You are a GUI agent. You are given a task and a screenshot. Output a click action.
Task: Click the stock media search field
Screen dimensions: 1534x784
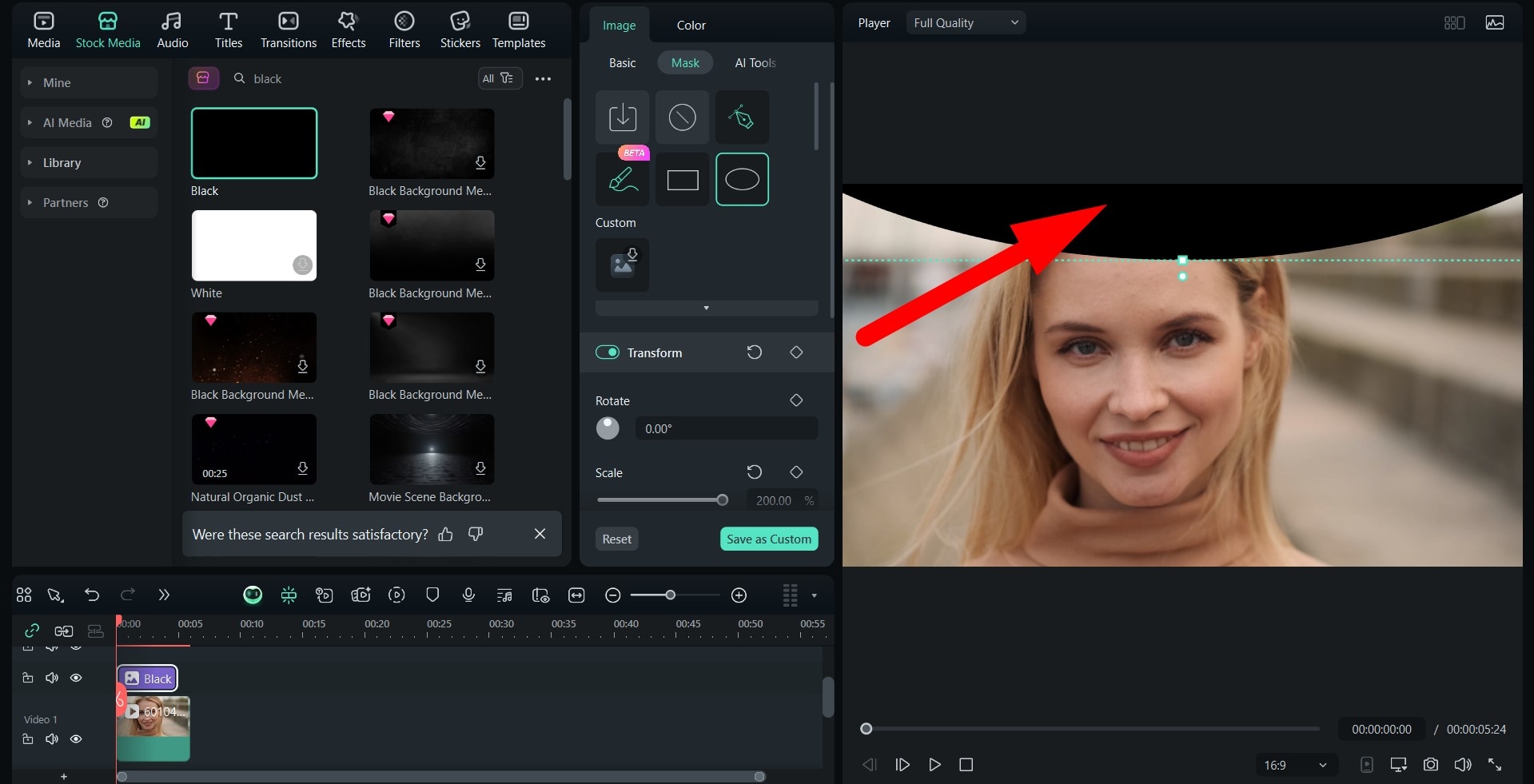click(x=352, y=78)
